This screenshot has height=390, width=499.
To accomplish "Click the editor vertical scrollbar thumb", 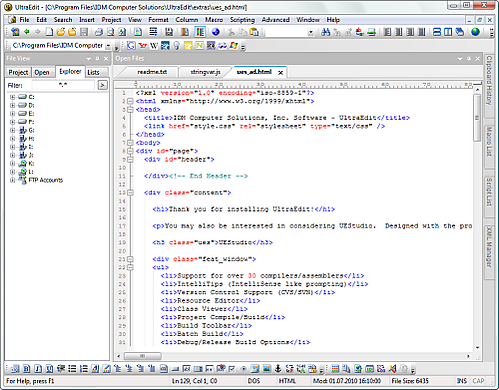I will [x=477, y=117].
